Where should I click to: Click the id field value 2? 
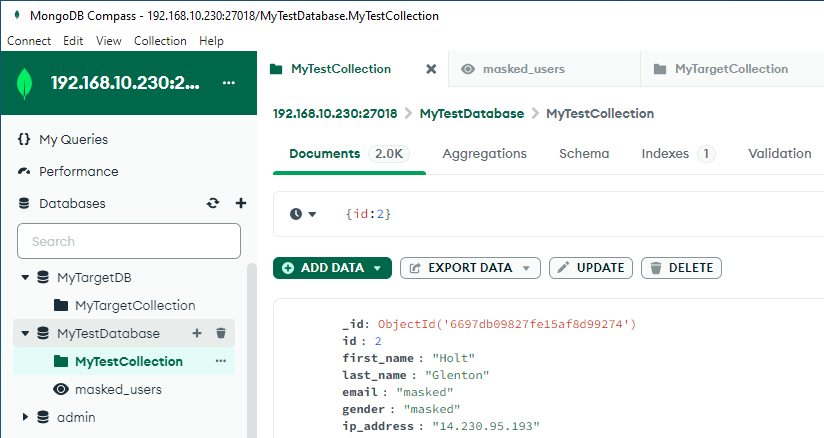tap(378, 341)
